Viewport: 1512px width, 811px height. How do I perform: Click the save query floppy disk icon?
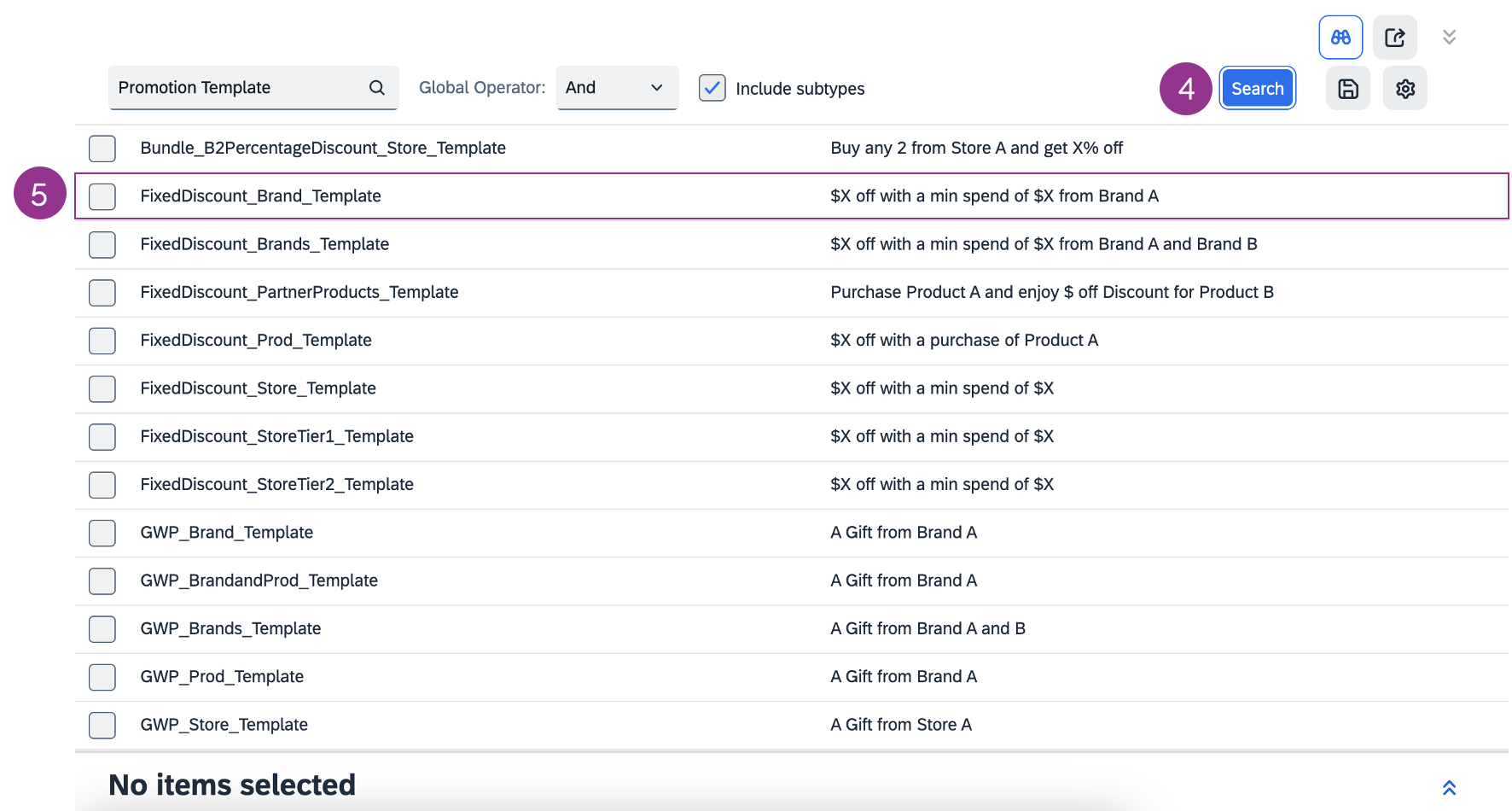[x=1347, y=89]
